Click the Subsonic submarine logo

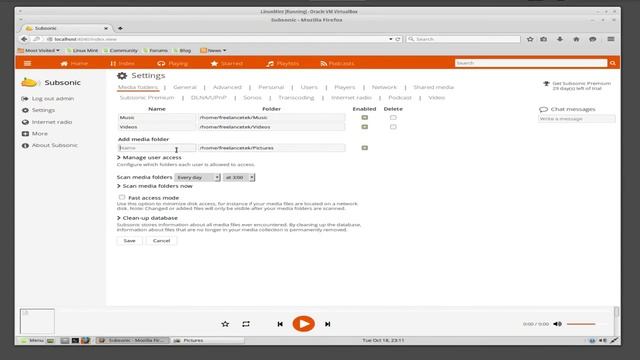(29, 82)
